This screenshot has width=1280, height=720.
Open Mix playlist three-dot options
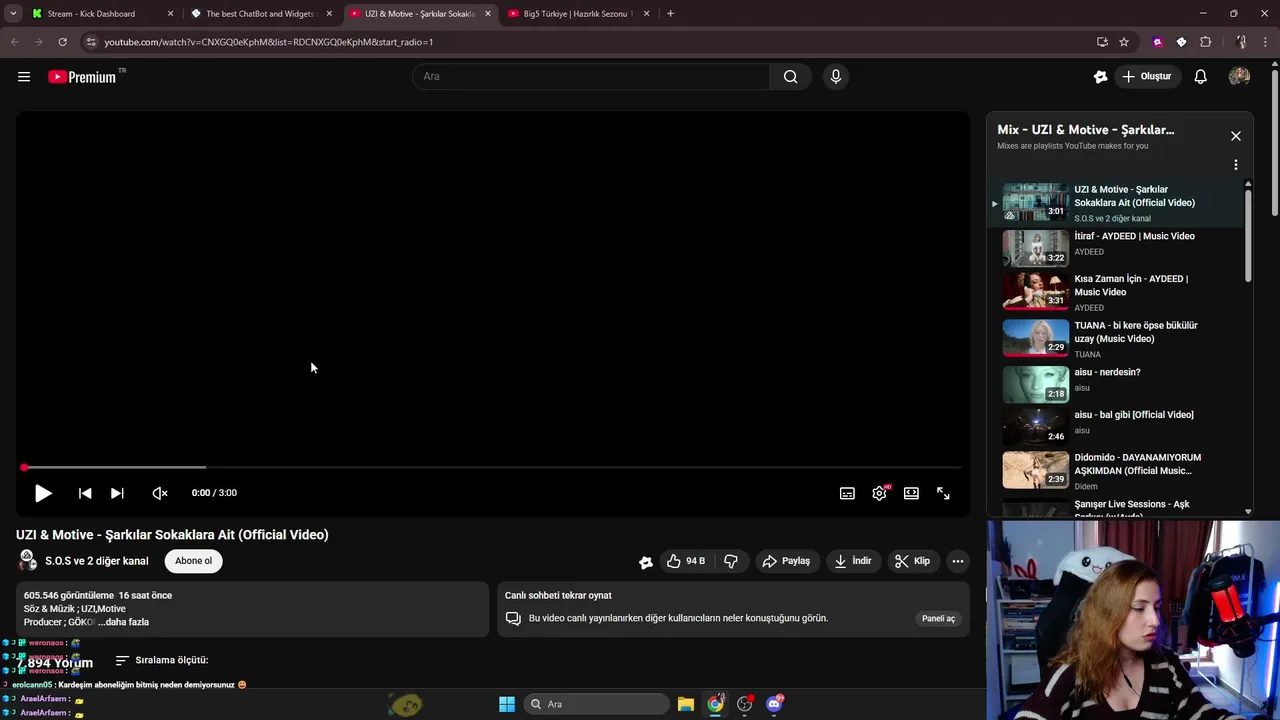click(x=1236, y=165)
